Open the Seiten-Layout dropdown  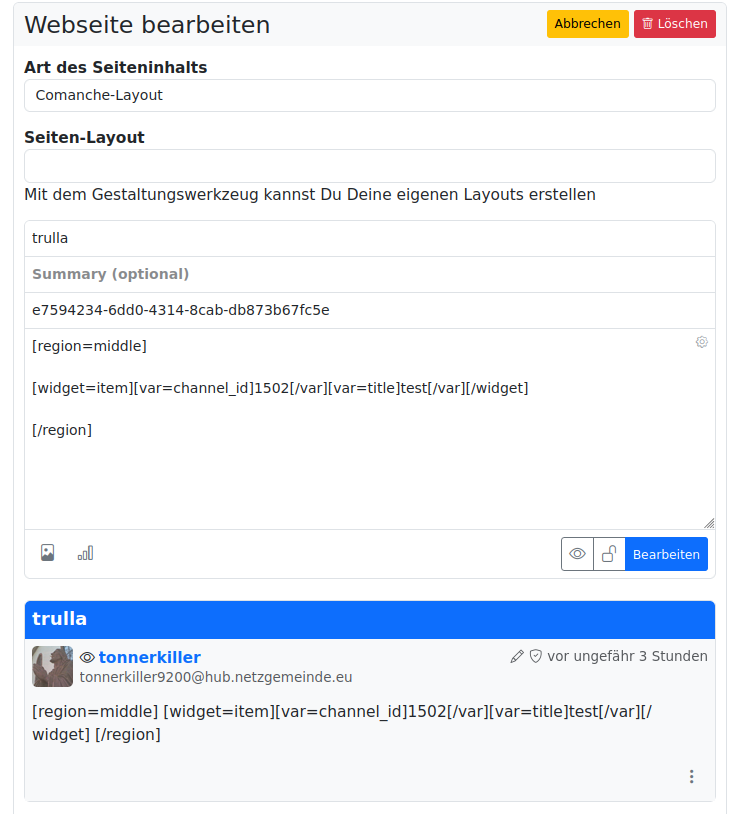coord(370,166)
